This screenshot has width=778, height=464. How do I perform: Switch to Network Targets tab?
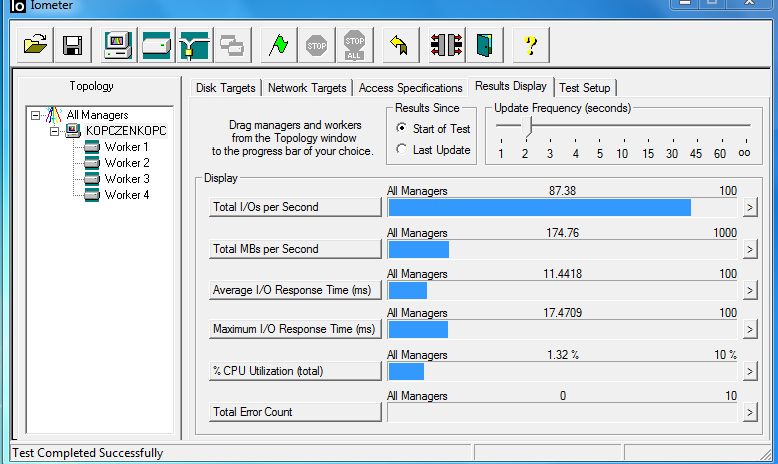307,88
